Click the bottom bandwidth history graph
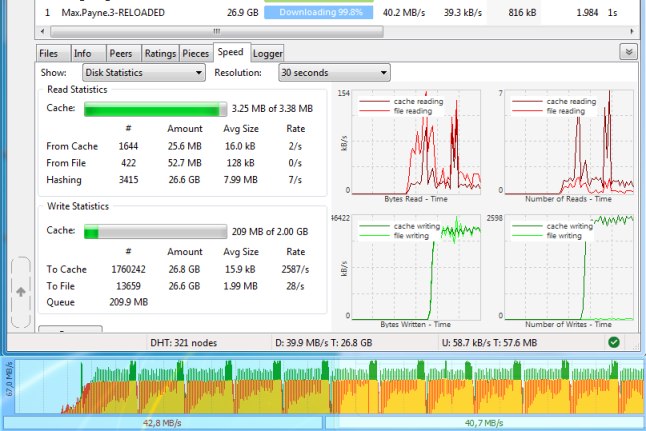Image resolution: width=646 pixels, height=431 pixels. (330, 386)
